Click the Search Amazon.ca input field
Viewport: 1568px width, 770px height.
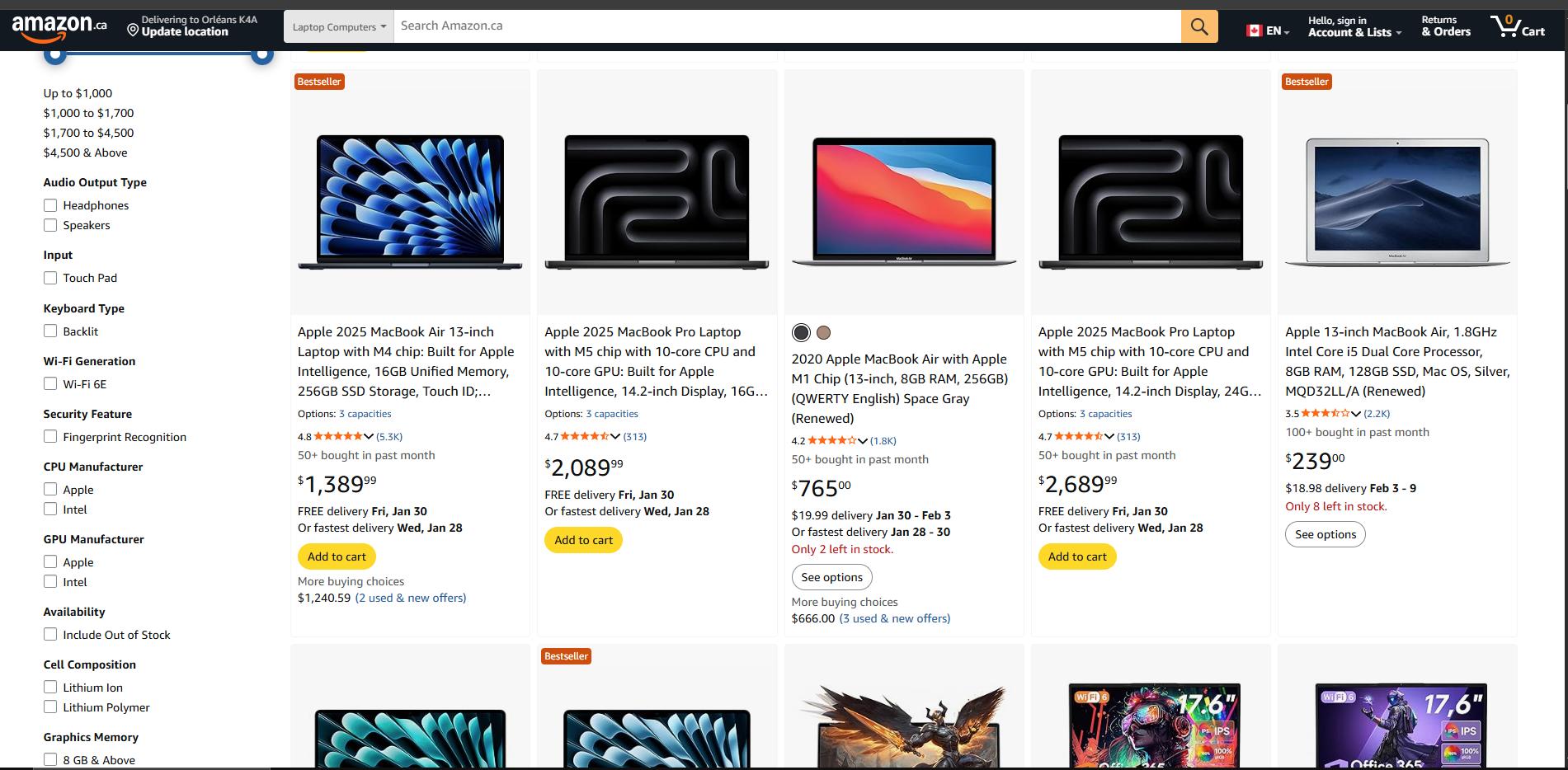786,26
